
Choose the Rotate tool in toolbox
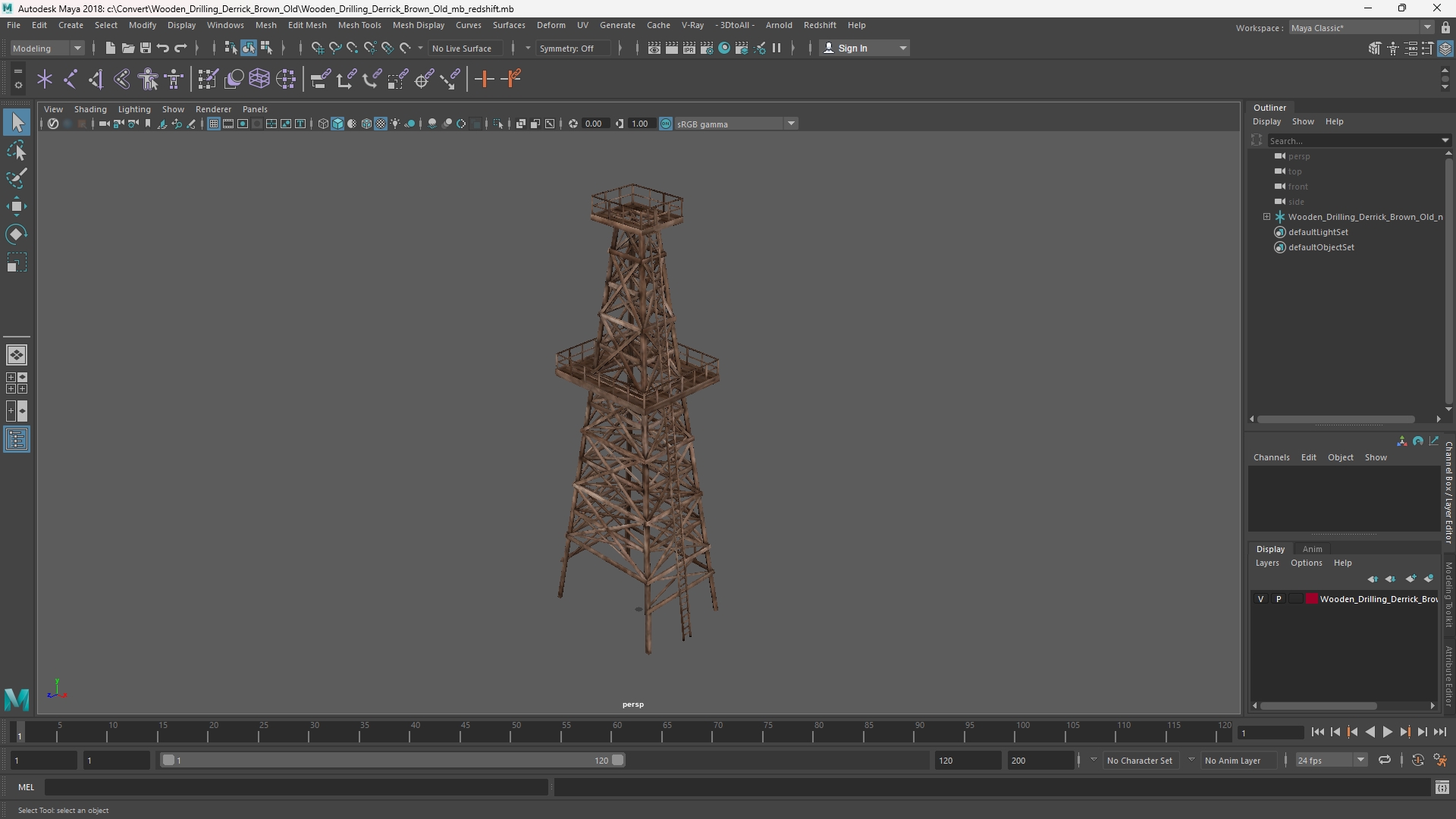click(17, 234)
